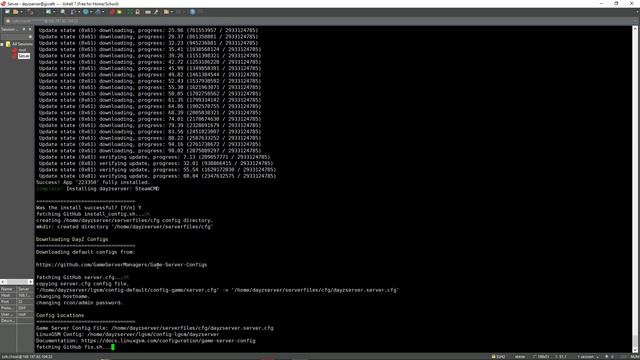The height and width of the screenshot is (360, 640).
Task: Click the xterm status bar entry
Action: pos(520,357)
